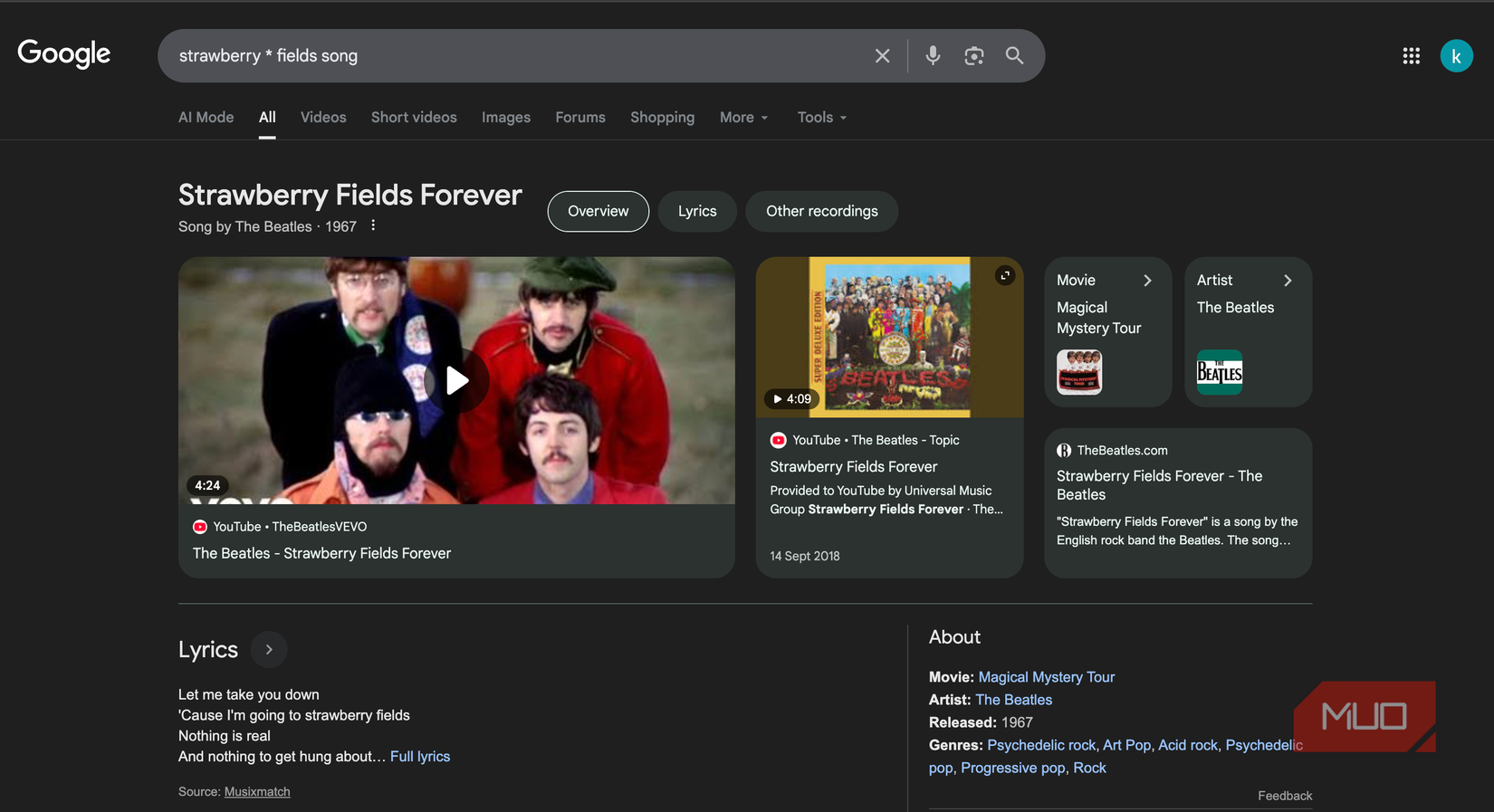
Task: Open the Google account avatar
Action: [1456, 56]
